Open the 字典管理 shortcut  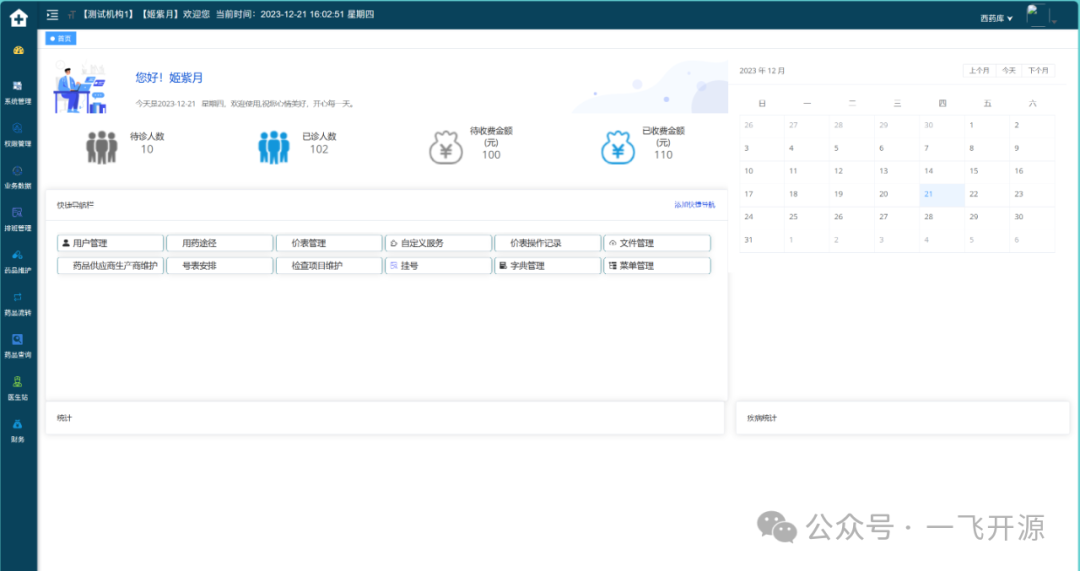tap(548, 266)
